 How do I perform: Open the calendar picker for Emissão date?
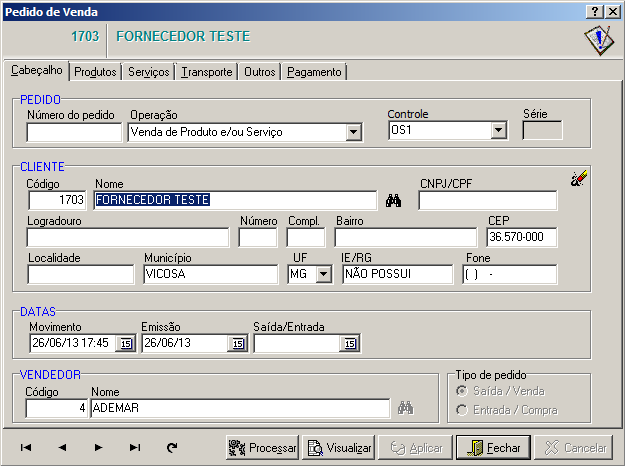point(237,344)
